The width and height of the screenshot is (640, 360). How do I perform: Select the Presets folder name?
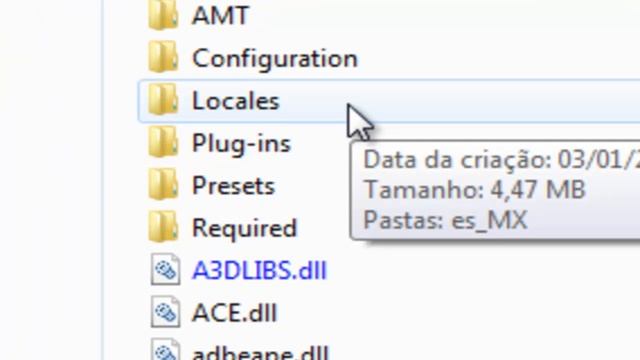click(233, 186)
